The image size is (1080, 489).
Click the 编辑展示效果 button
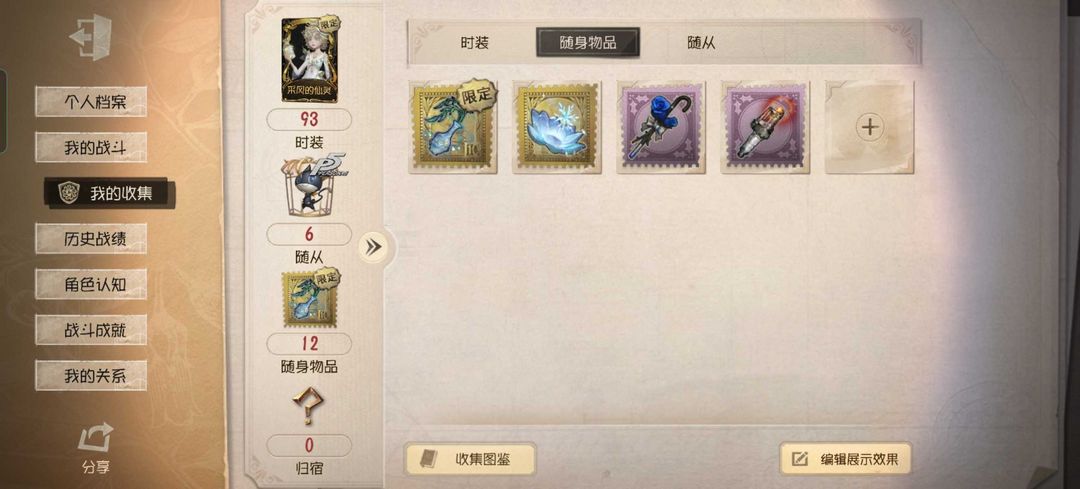(845, 459)
